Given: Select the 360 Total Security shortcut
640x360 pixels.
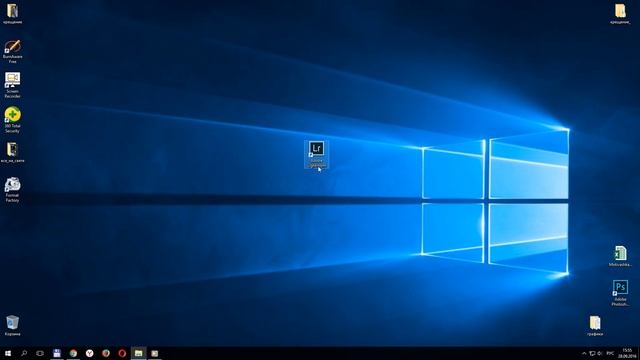Looking at the screenshot, I should pyautogui.click(x=13, y=120).
